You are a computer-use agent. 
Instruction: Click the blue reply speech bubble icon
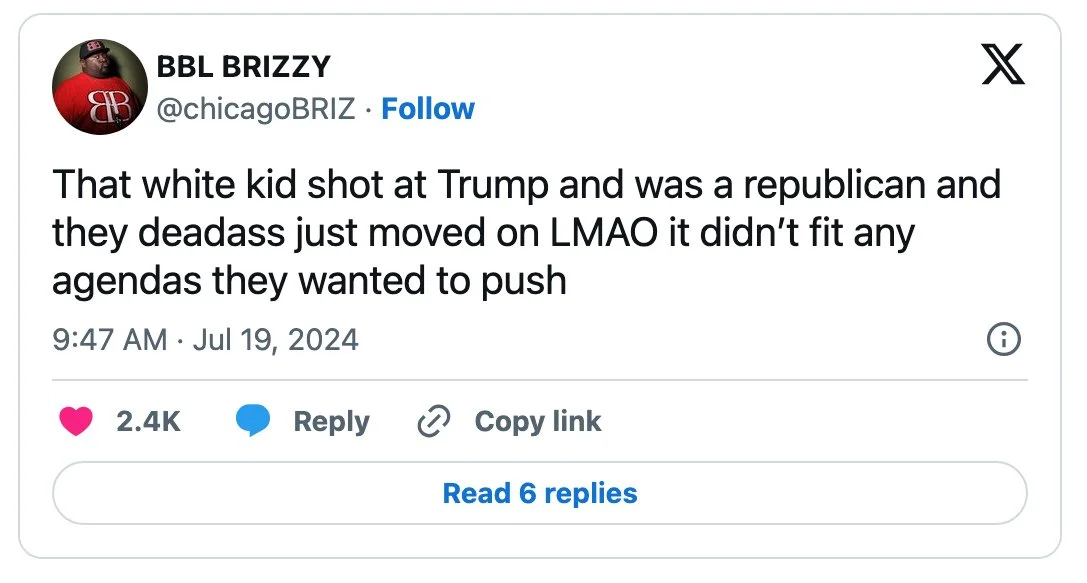tap(253, 422)
